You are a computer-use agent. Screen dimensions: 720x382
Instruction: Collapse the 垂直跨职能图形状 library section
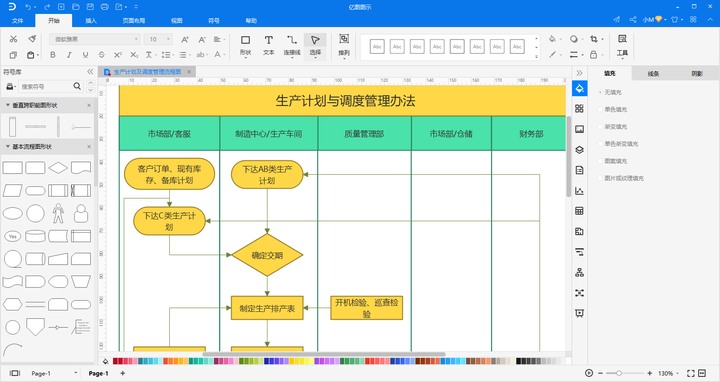(8, 105)
